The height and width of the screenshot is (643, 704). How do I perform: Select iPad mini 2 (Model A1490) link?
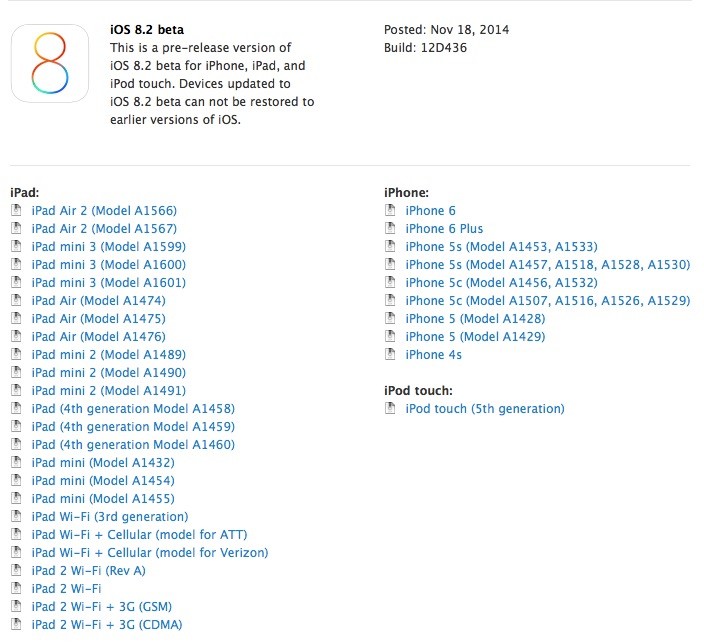[109, 373]
